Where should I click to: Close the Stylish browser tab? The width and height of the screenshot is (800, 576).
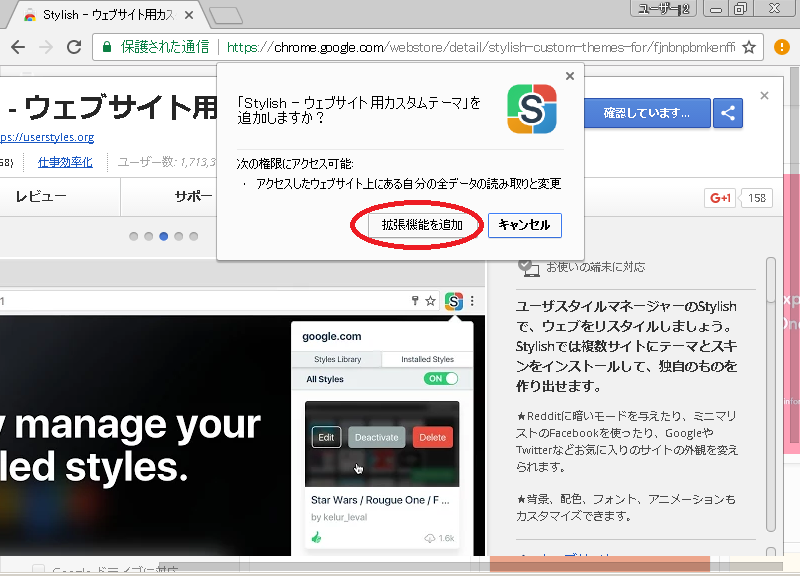point(189,15)
